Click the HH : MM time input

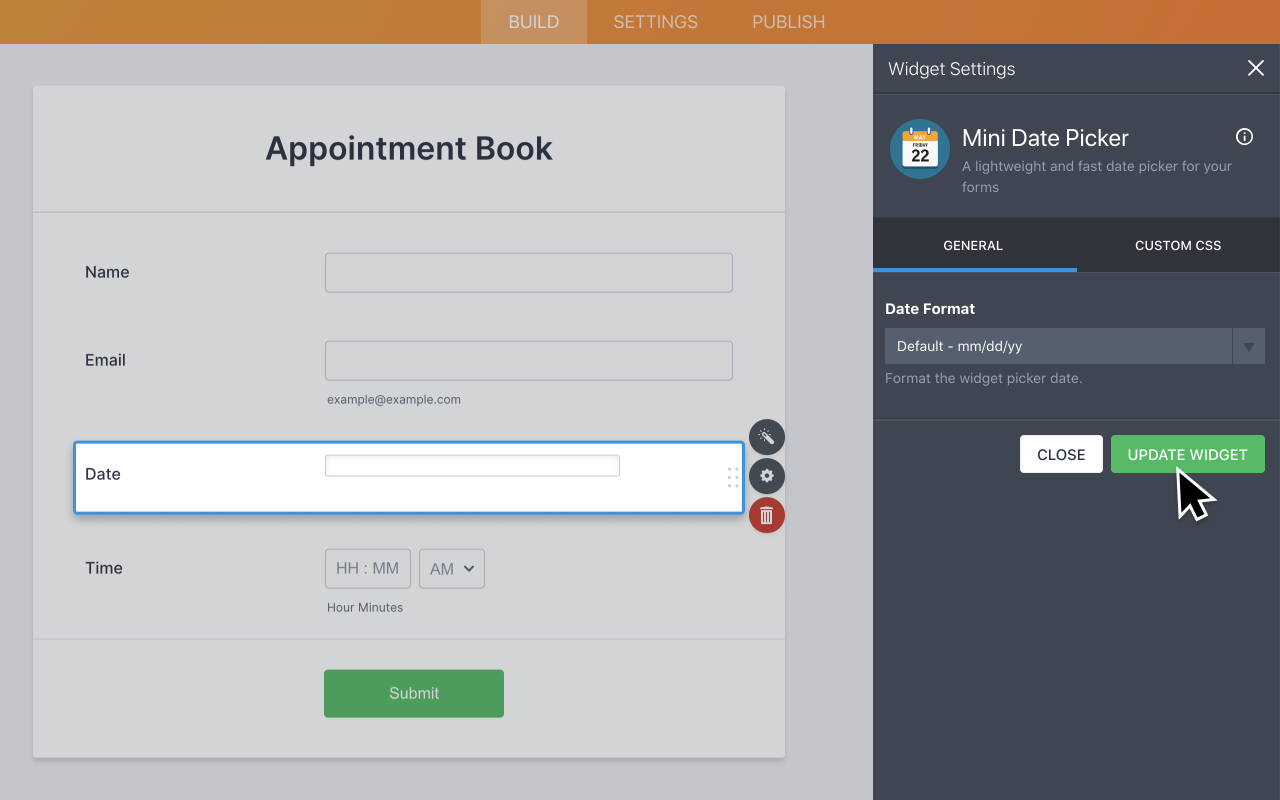point(367,568)
